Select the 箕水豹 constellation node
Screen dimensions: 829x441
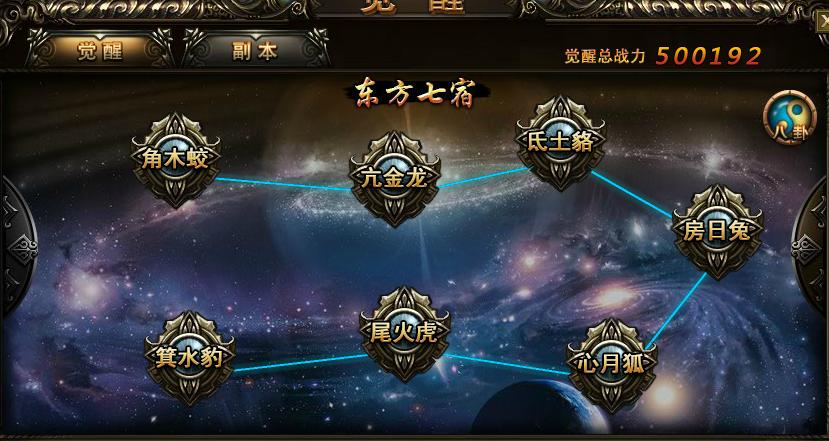pos(190,357)
